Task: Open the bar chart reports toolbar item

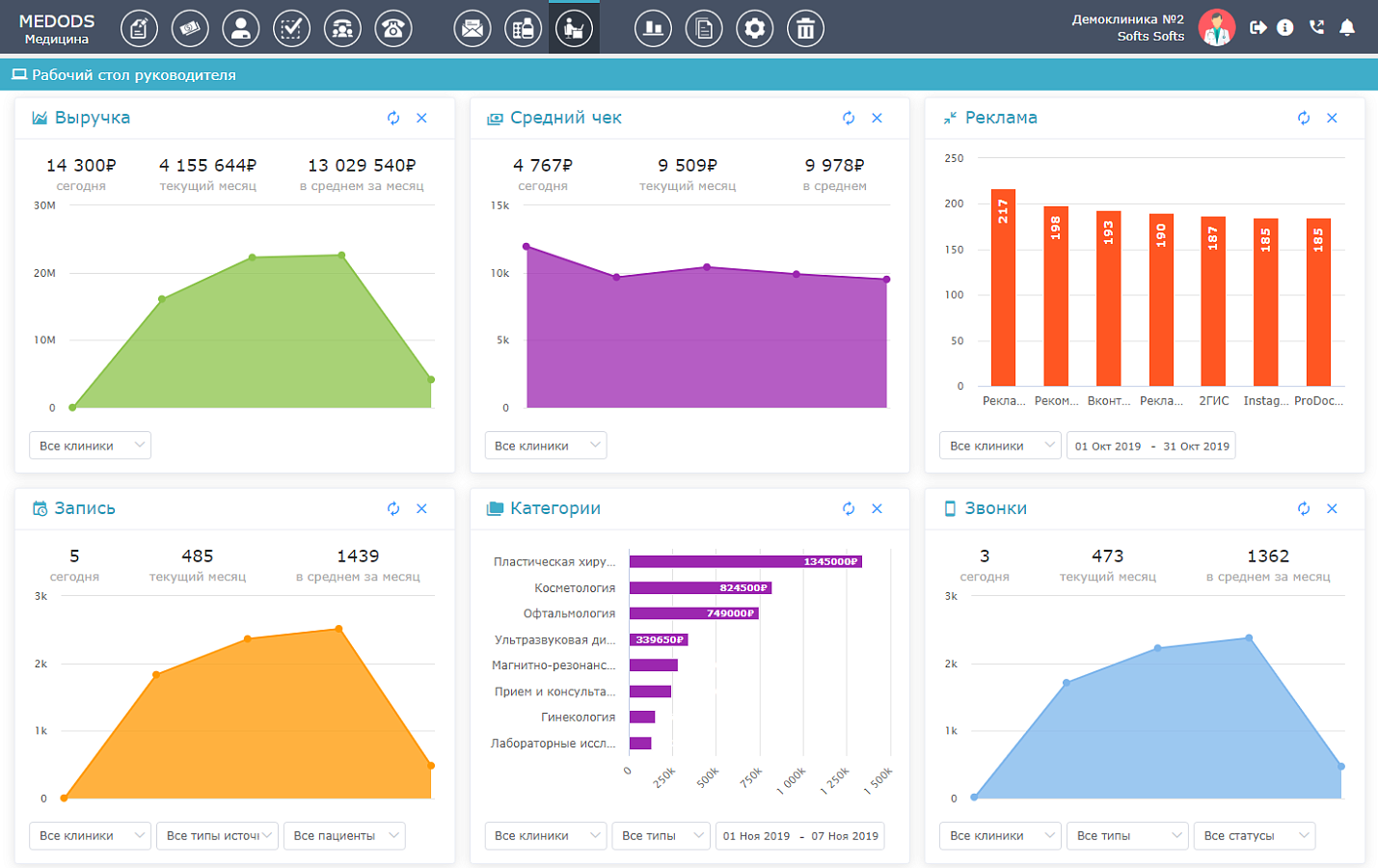Action: coord(653,28)
